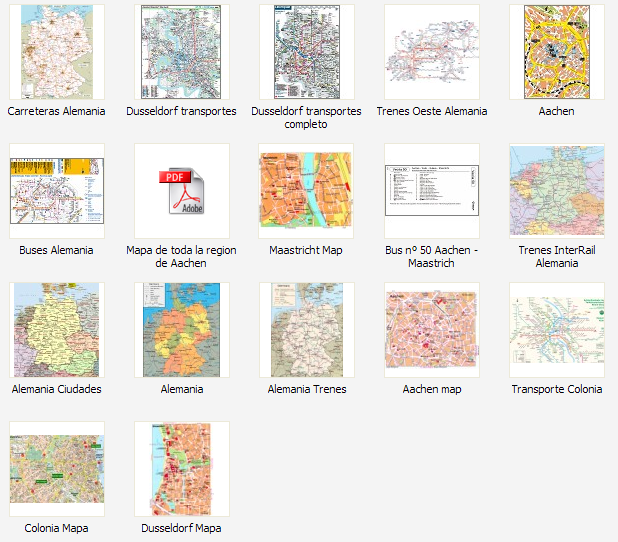Select the Maastricht Map thumbnail
The image size is (618, 542).
[306, 190]
